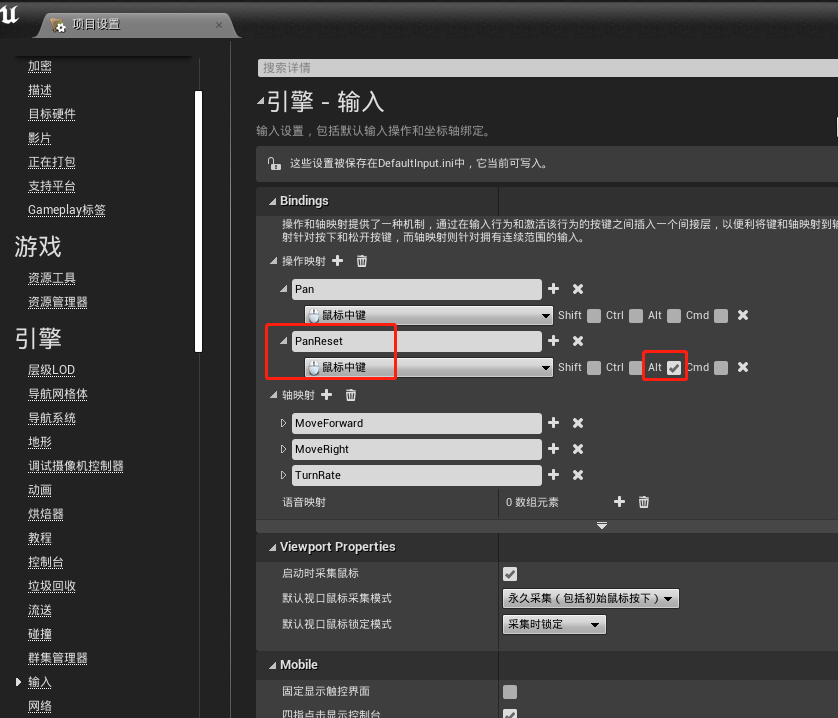The width and height of the screenshot is (838, 718).
Task: Clear all axis mappings with trash icon
Action: click(x=351, y=395)
